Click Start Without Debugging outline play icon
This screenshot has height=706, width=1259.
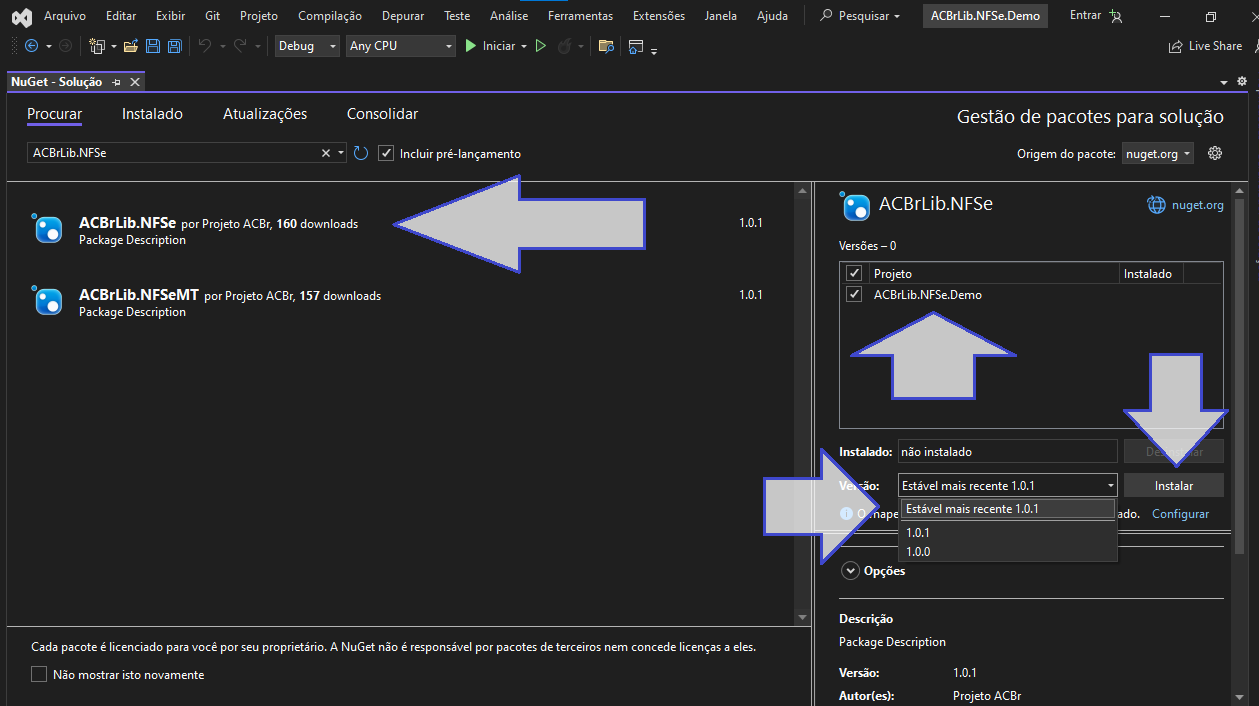tap(541, 46)
